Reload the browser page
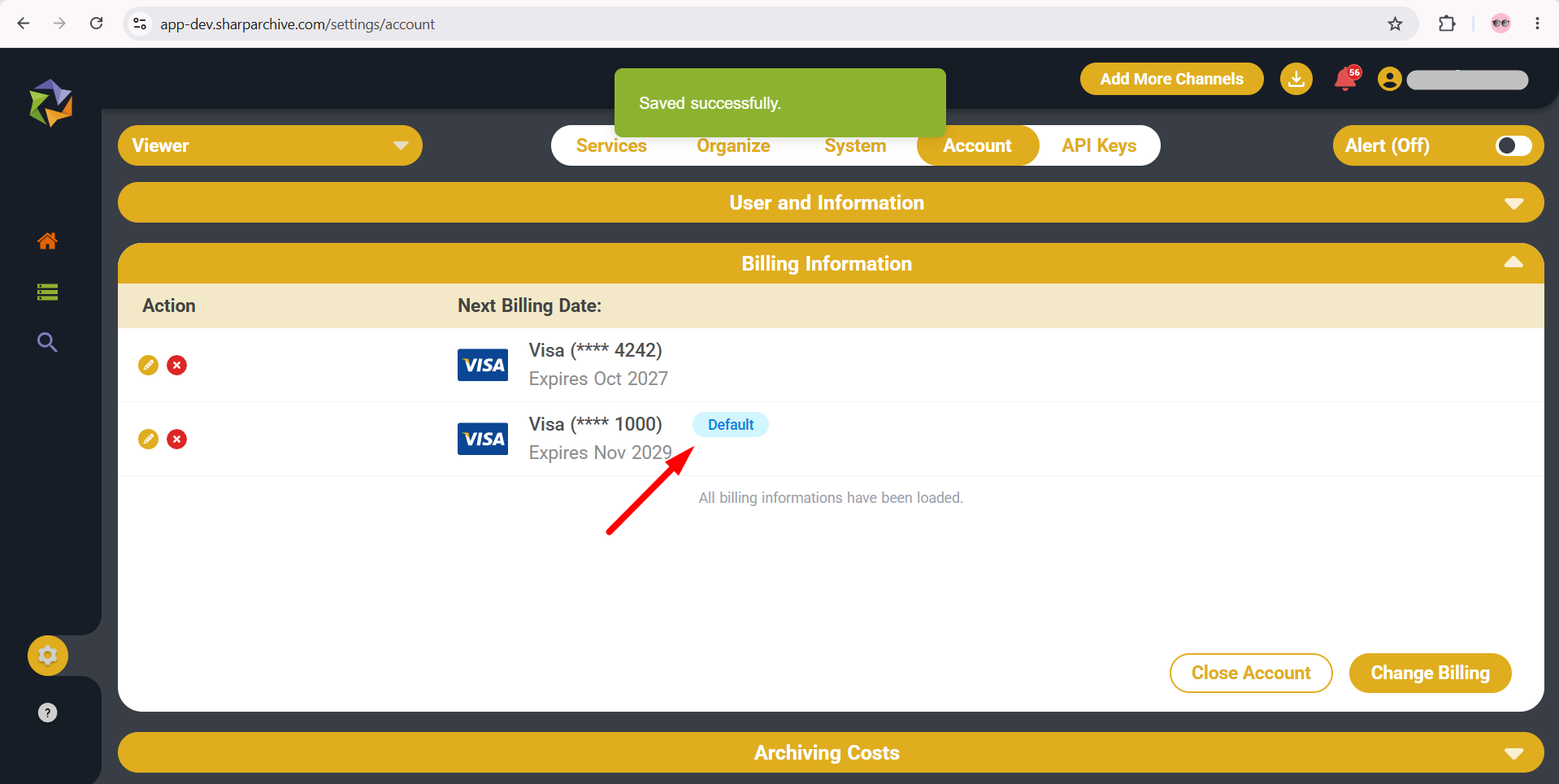The height and width of the screenshot is (784, 1559). [96, 24]
